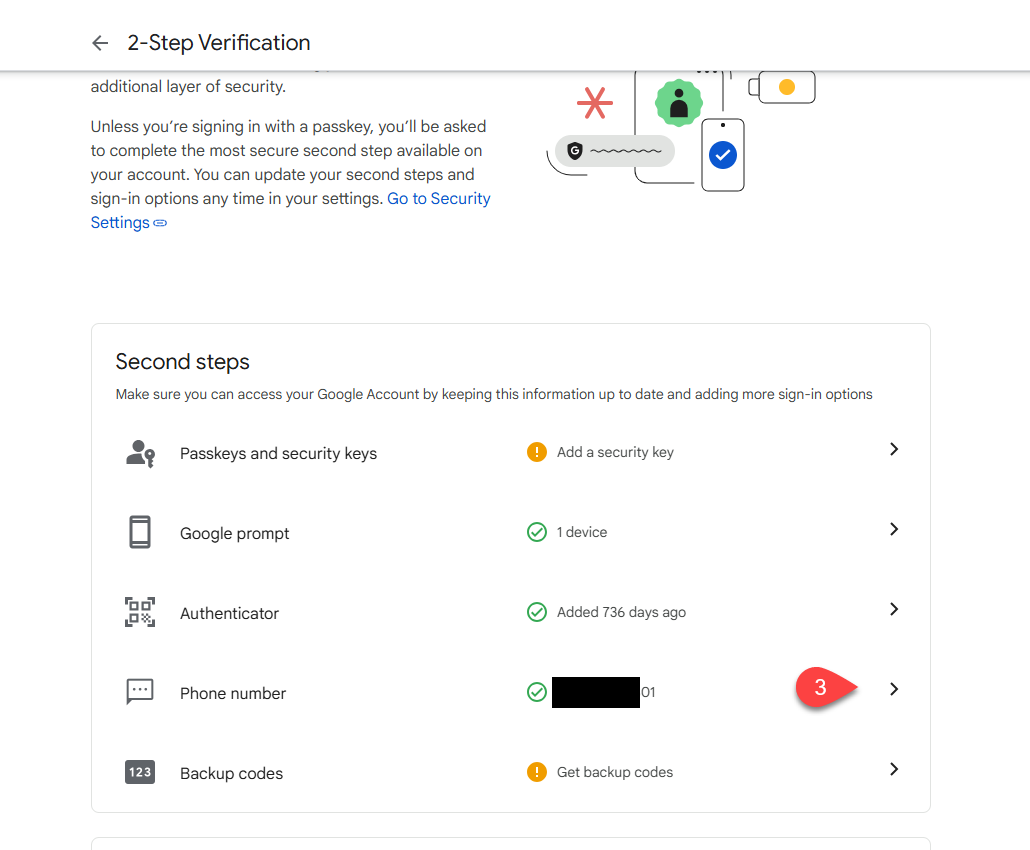
Task: Click the 2-Step Verification page title
Action: 219,43
